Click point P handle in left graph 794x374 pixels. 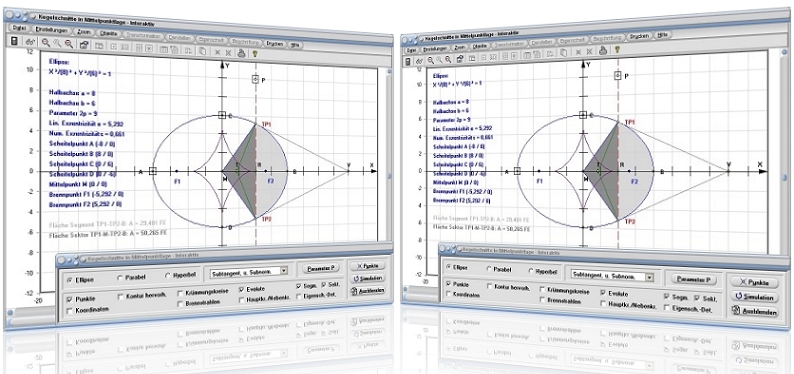point(255,79)
